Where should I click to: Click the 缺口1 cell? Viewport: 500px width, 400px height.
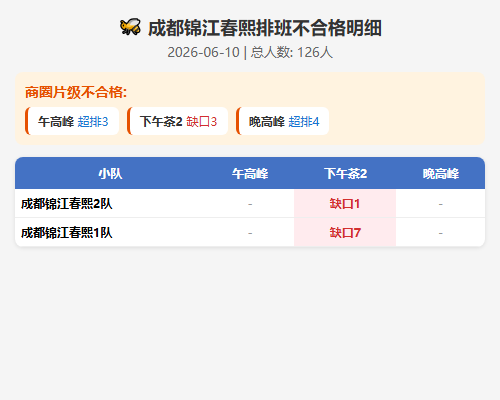tap(345, 203)
